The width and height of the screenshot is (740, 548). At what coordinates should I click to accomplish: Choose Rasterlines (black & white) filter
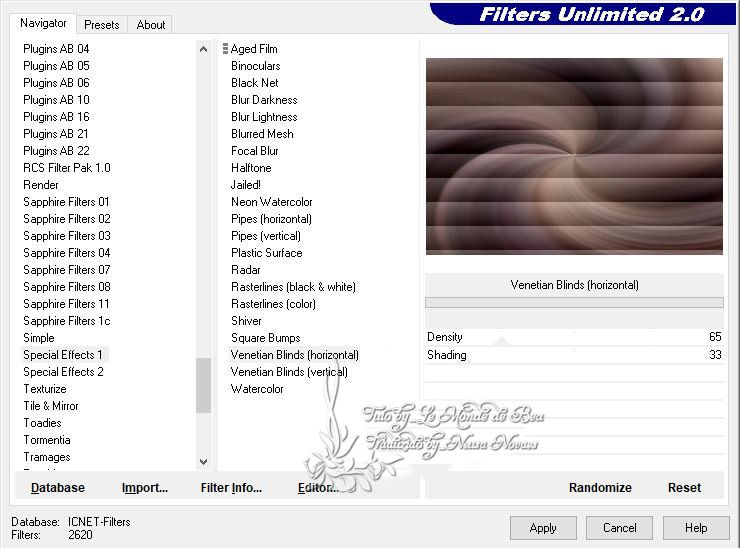click(x=293, y=287)
